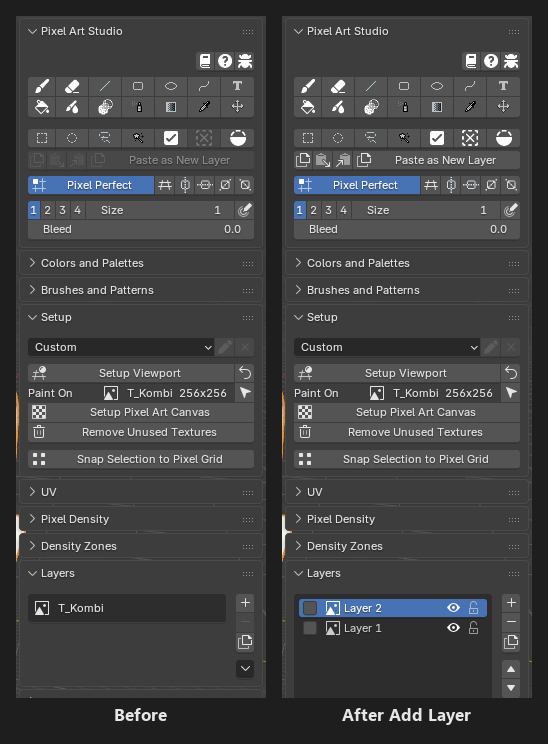Screen dimensions: 548x744
Task: Select the Brush tool in Before panel
Action: (x=42, y=86)
